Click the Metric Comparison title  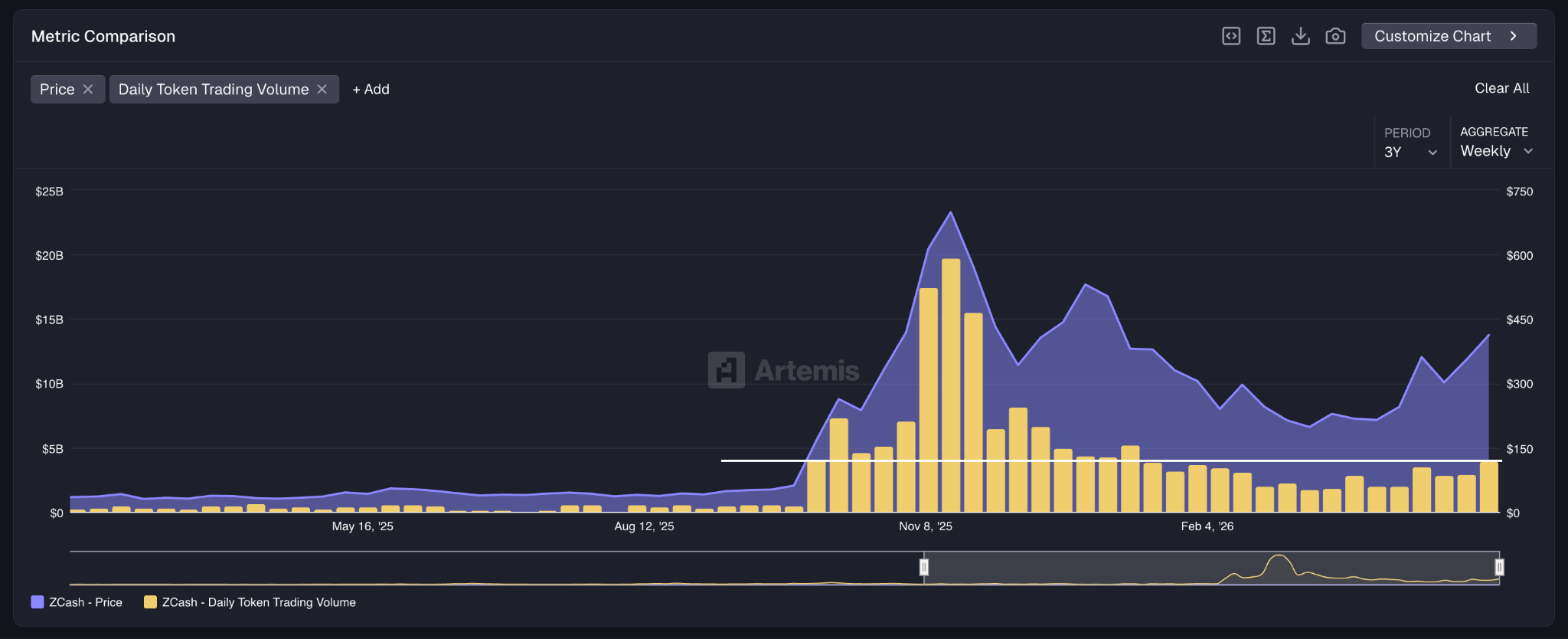point(103,36)
